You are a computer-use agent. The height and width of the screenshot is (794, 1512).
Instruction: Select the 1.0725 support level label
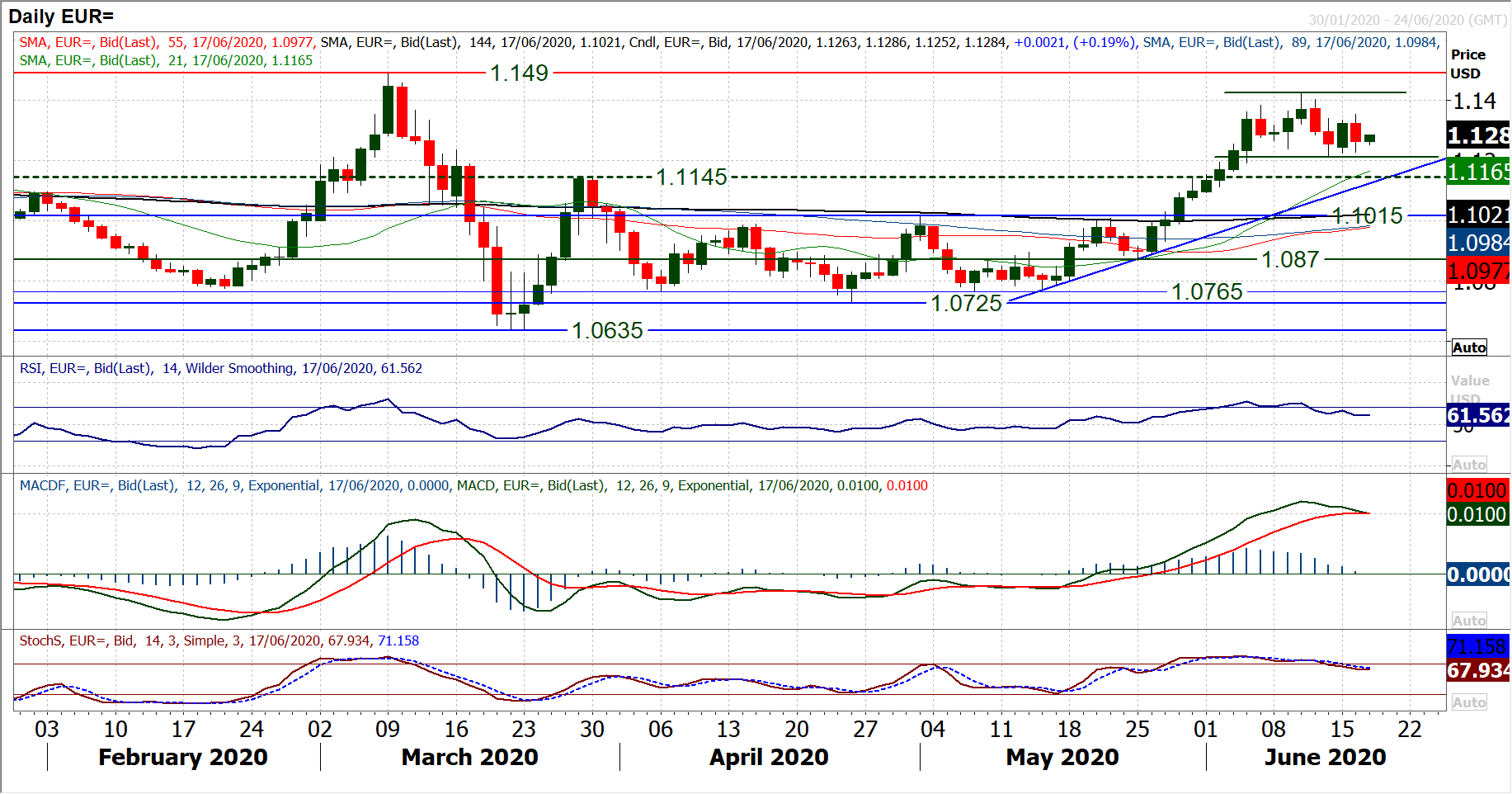click(x=966, y=304)
